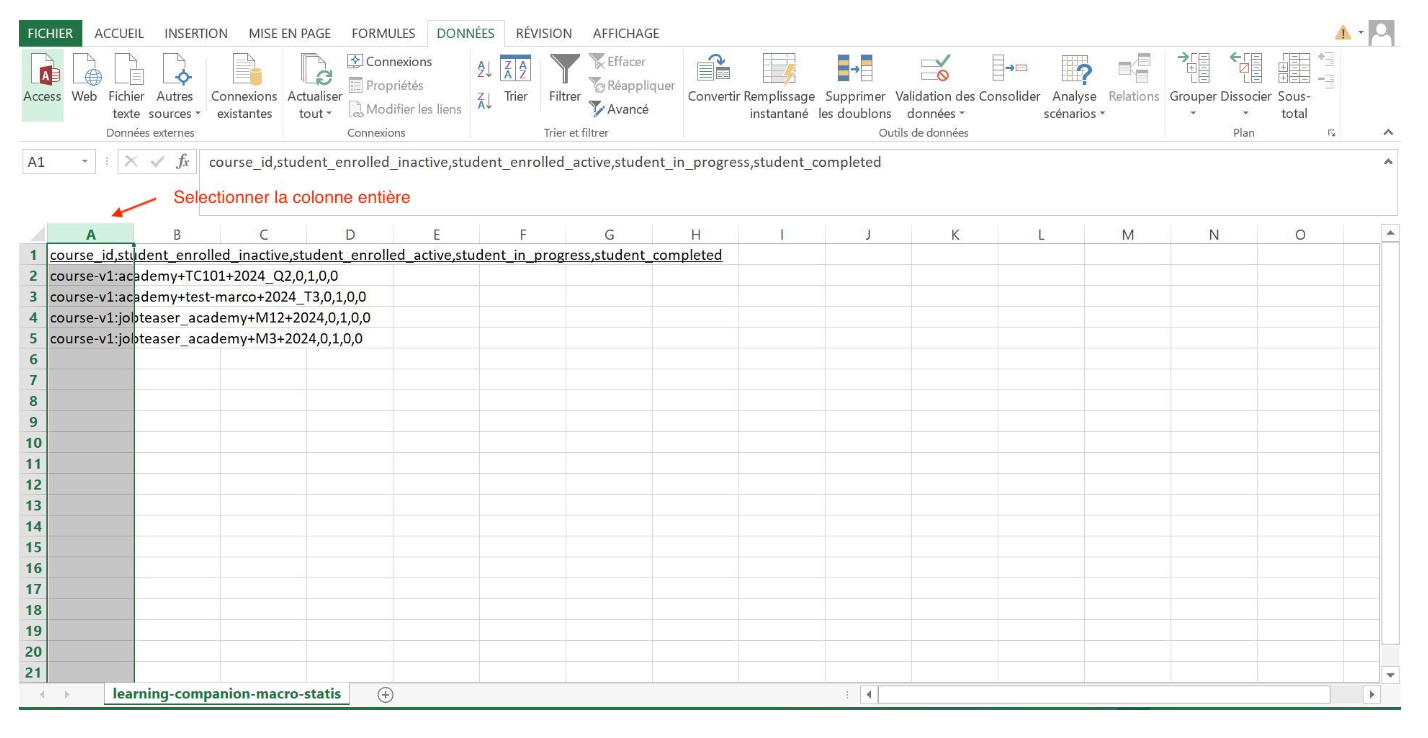
Task: Click the fx insert function icon
Action: pos(183,162)
